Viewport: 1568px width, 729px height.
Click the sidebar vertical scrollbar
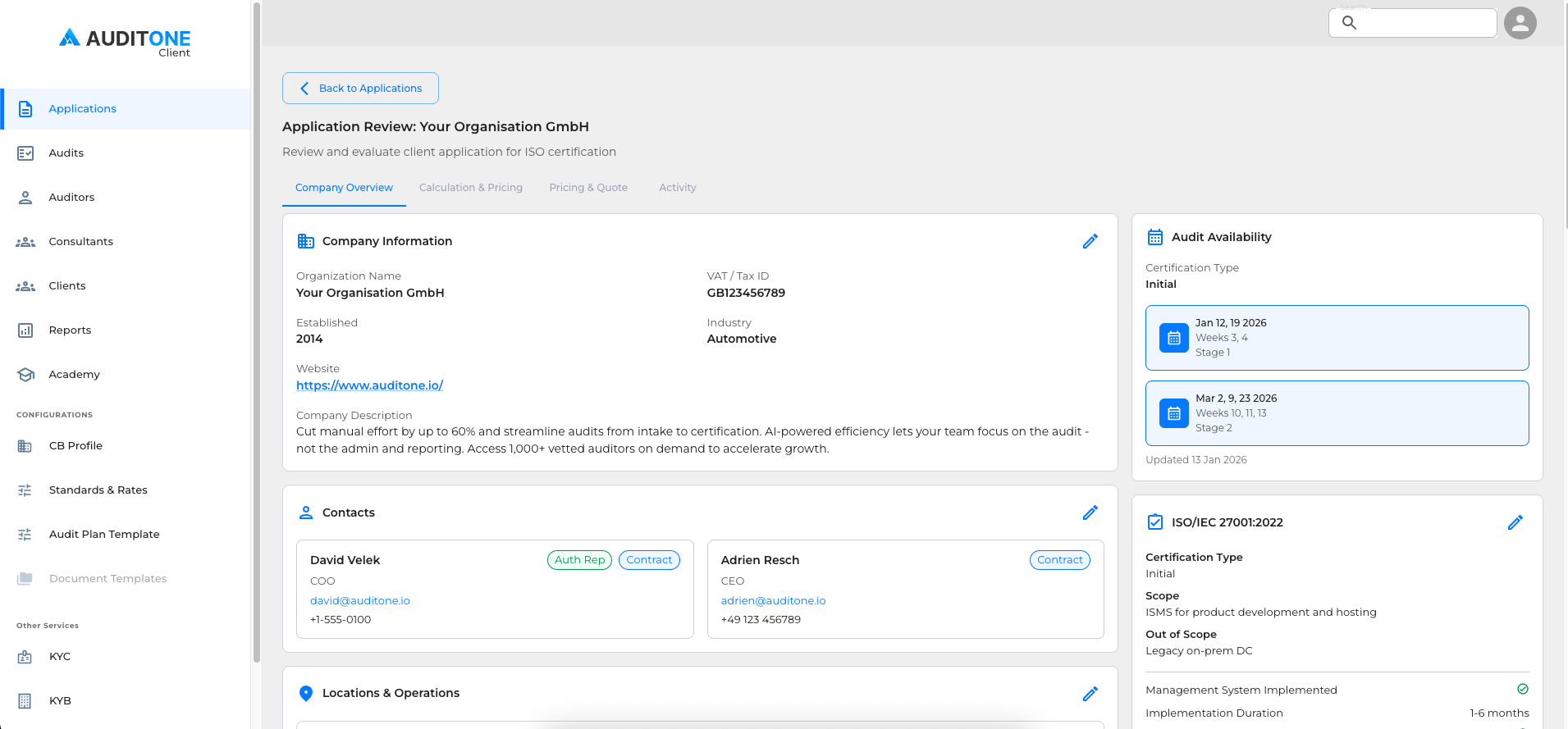[257, 332]
